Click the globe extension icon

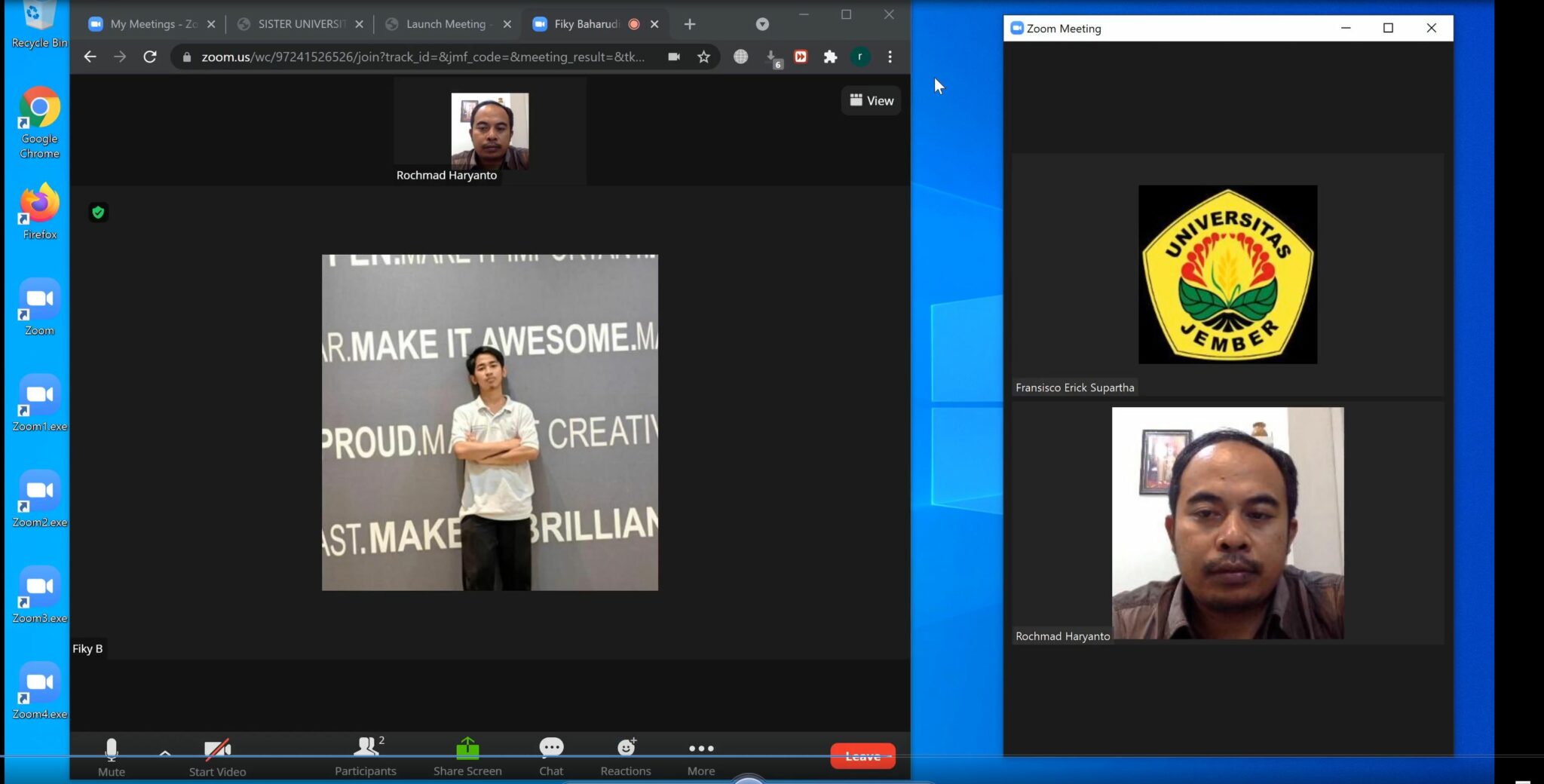pyautogui.click(x=741, y=57)
